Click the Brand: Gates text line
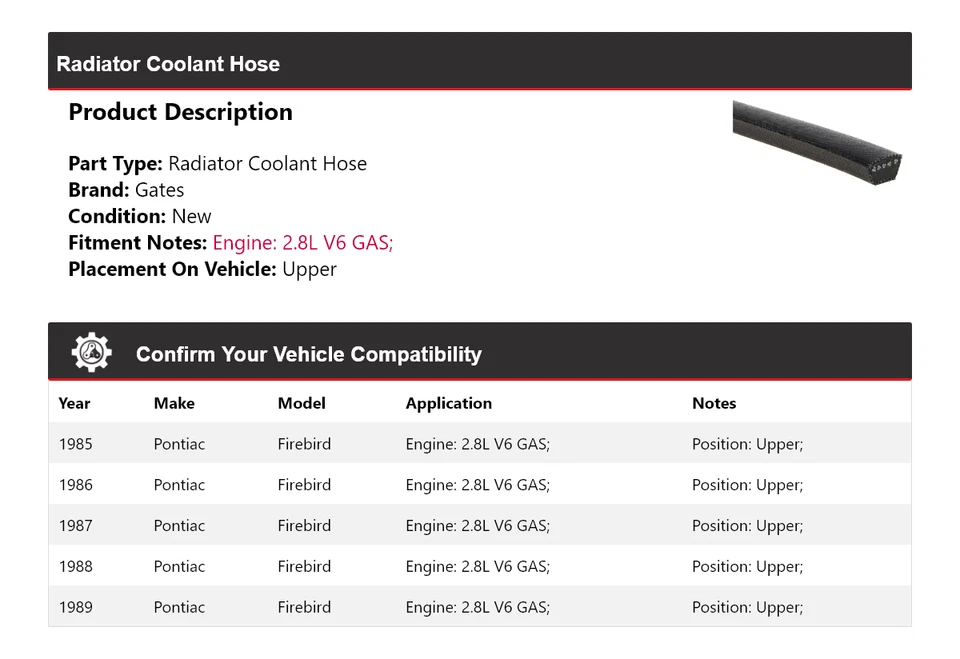This screenshot has width=960, height=659. [x=126, y=190]
